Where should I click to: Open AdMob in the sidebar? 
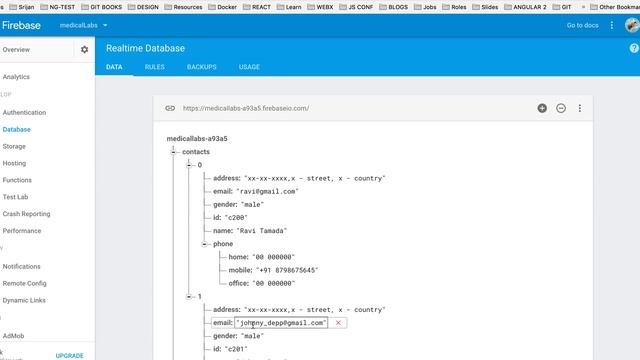(x=13, y=336)
